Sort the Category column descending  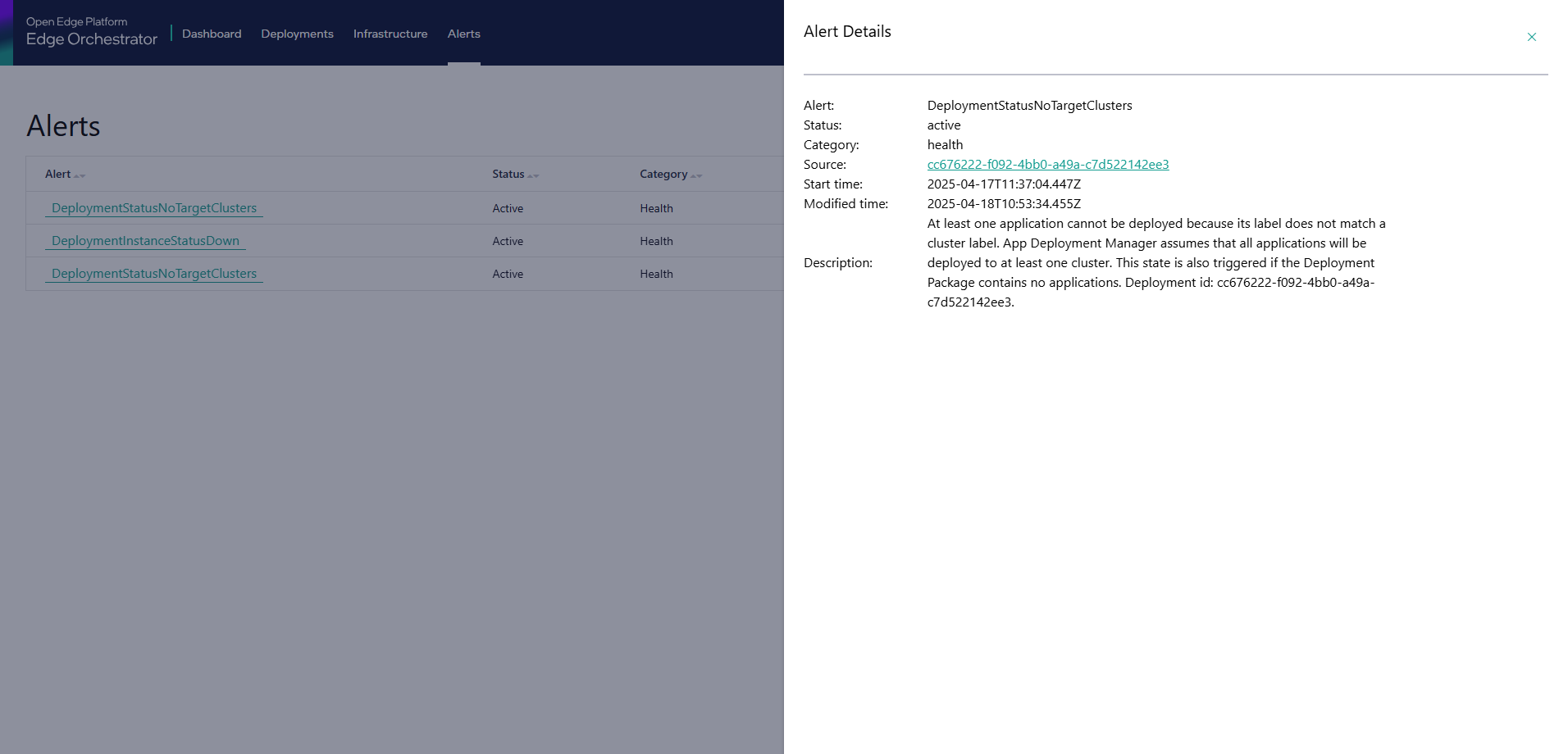click(699, 175)
